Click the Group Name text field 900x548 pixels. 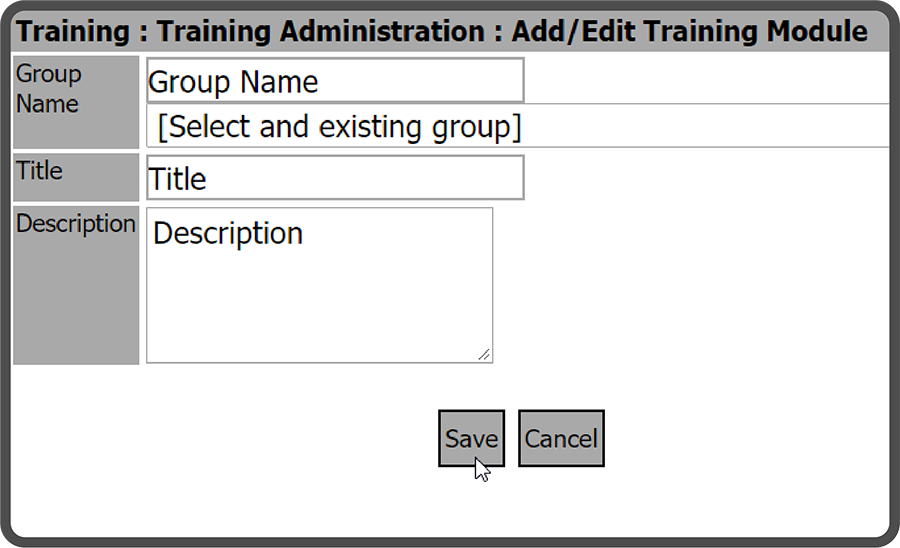334,81
